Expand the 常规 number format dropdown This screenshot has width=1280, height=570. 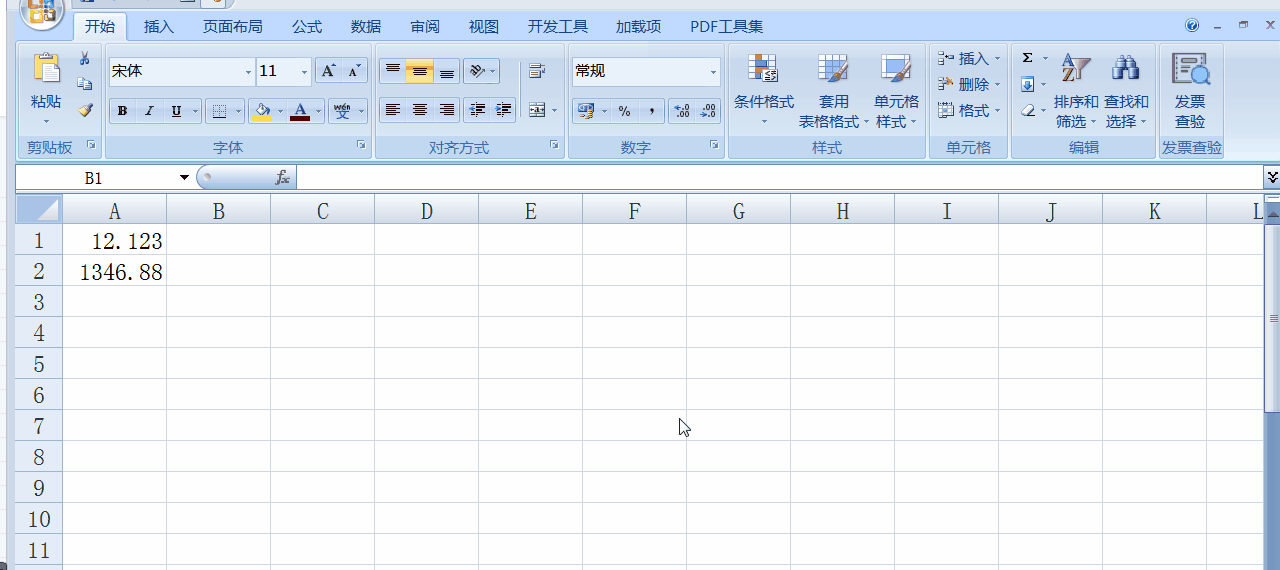[x=713, y=72]
